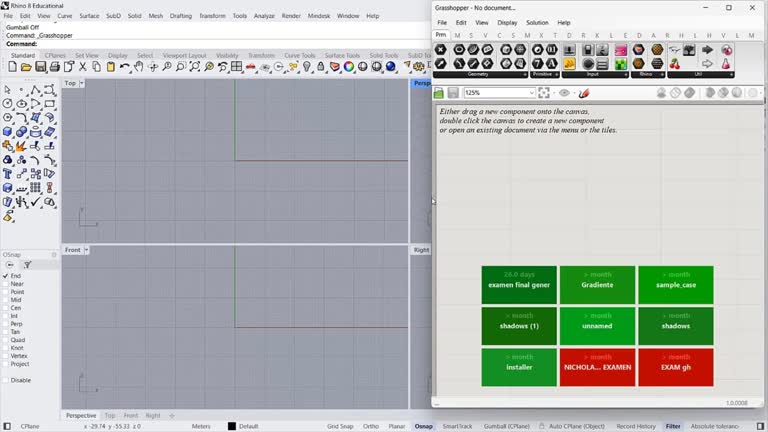Click Grasshopper's sketch brush icon

(584, 93)
